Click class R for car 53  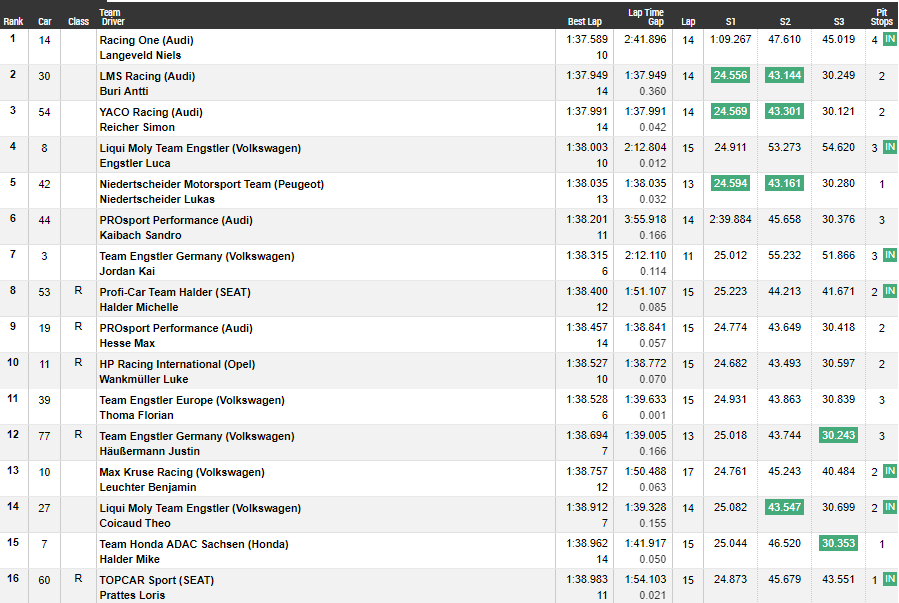(79, 291)
